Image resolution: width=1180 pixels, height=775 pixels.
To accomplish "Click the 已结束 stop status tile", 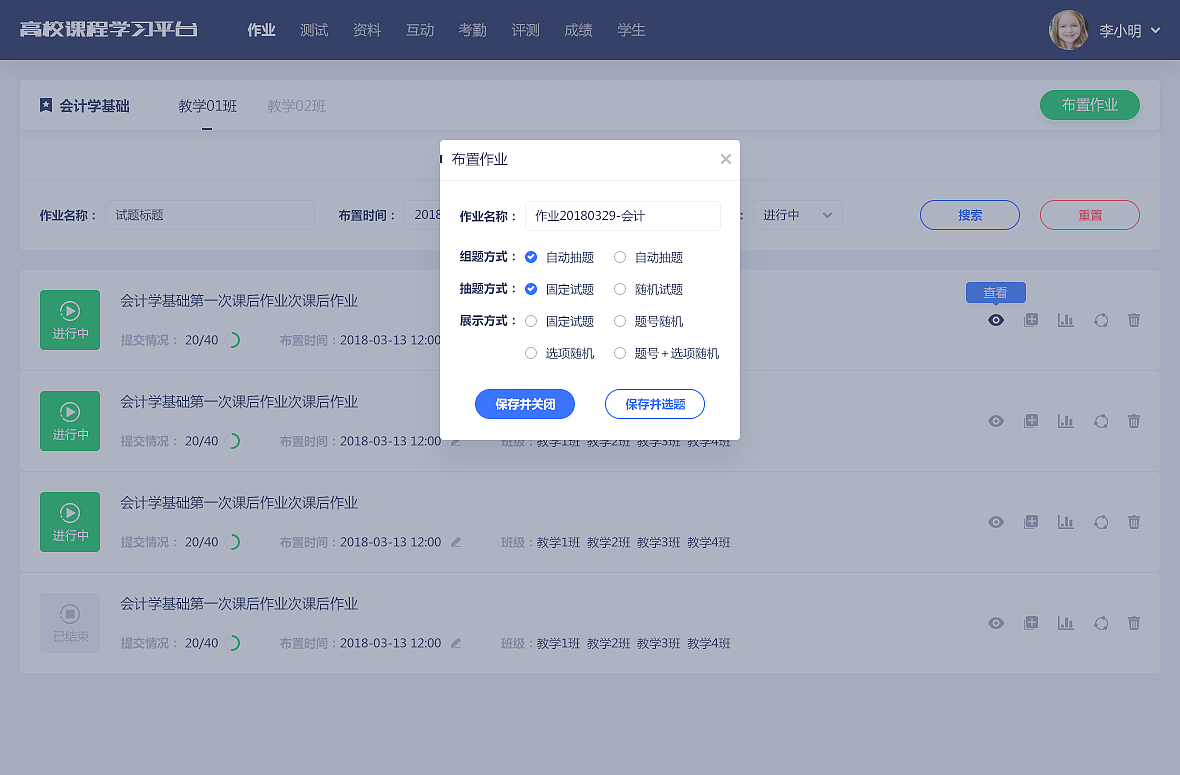I will 70,623.
